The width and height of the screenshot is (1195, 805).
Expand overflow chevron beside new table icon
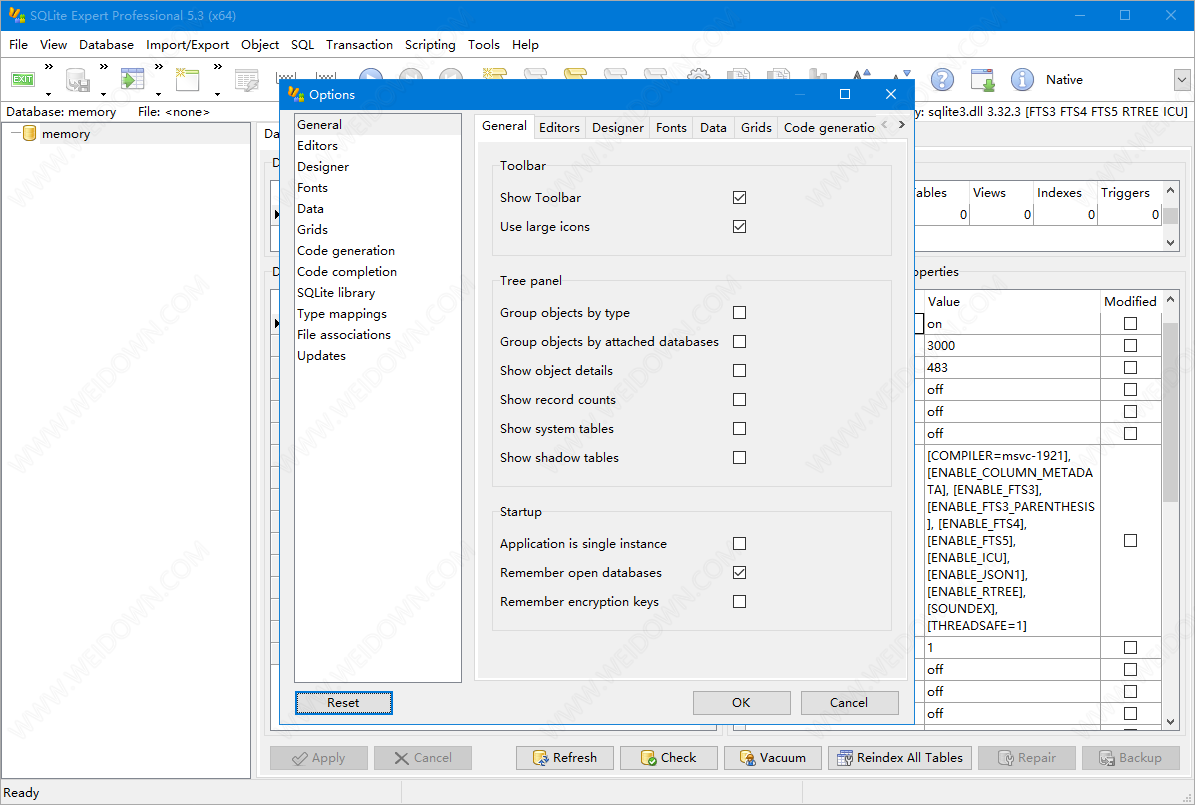(x=218, y=67)
